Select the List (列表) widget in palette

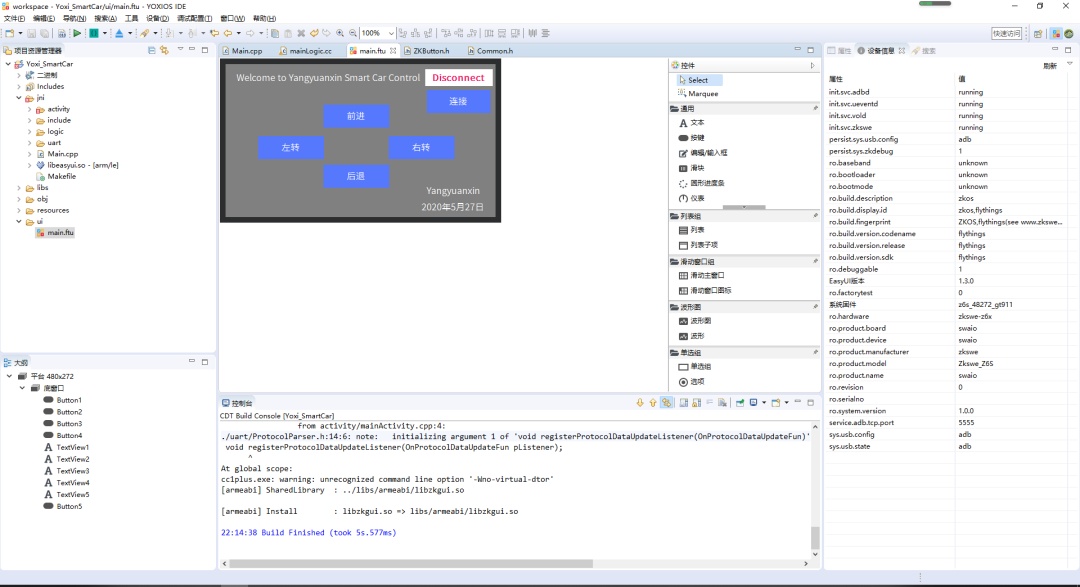point(692,230)
